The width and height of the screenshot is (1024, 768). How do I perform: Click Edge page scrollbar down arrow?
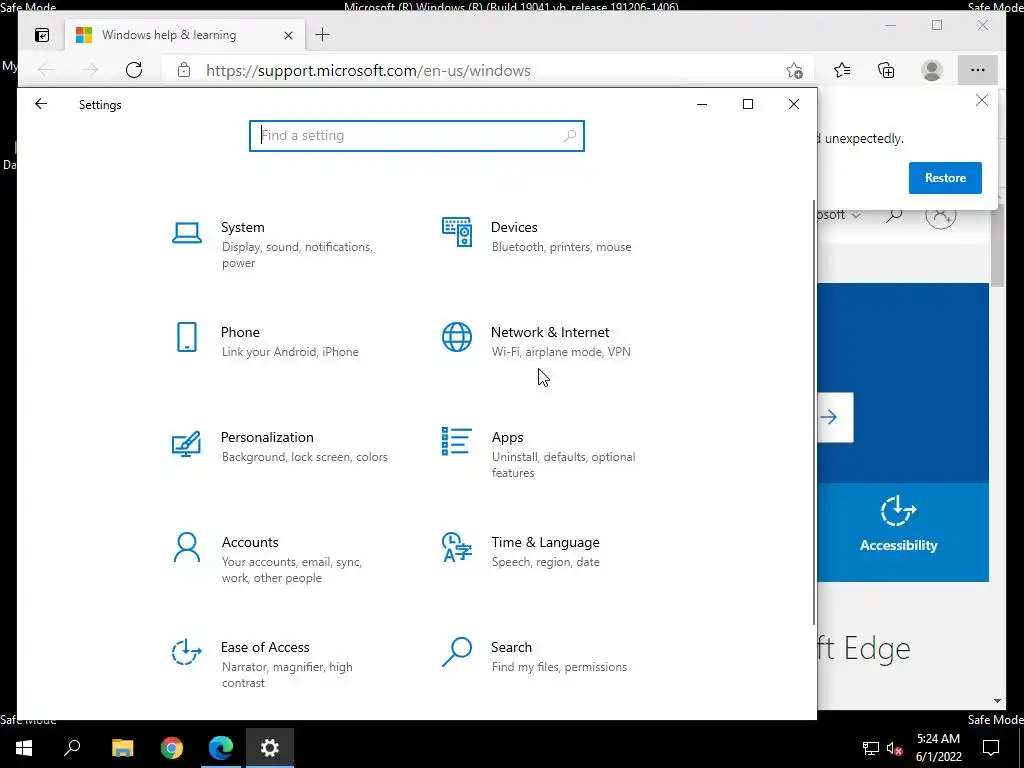pyautogui.click(x=997, y=701)
